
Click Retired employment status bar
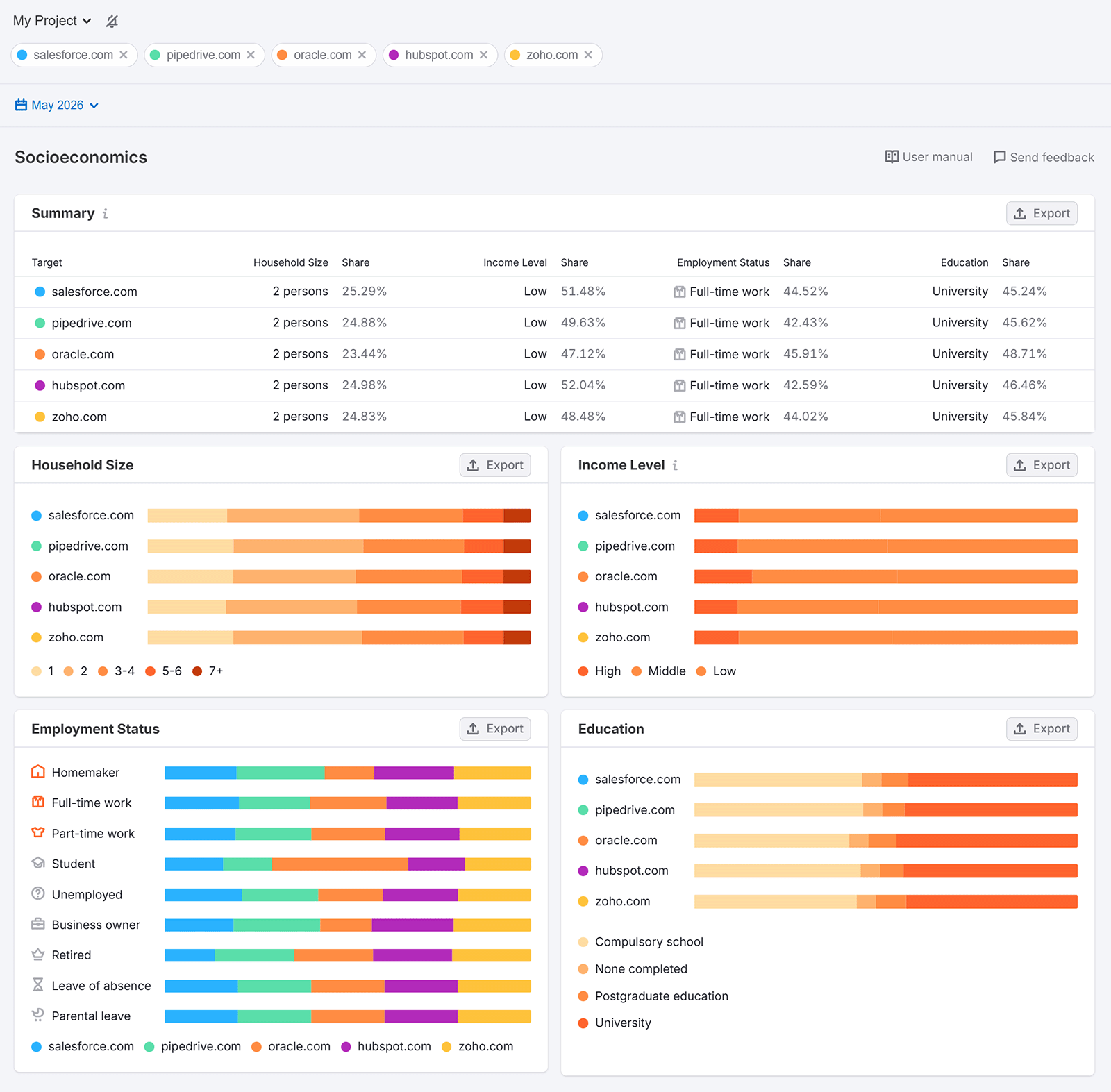[x=348, y=955]
